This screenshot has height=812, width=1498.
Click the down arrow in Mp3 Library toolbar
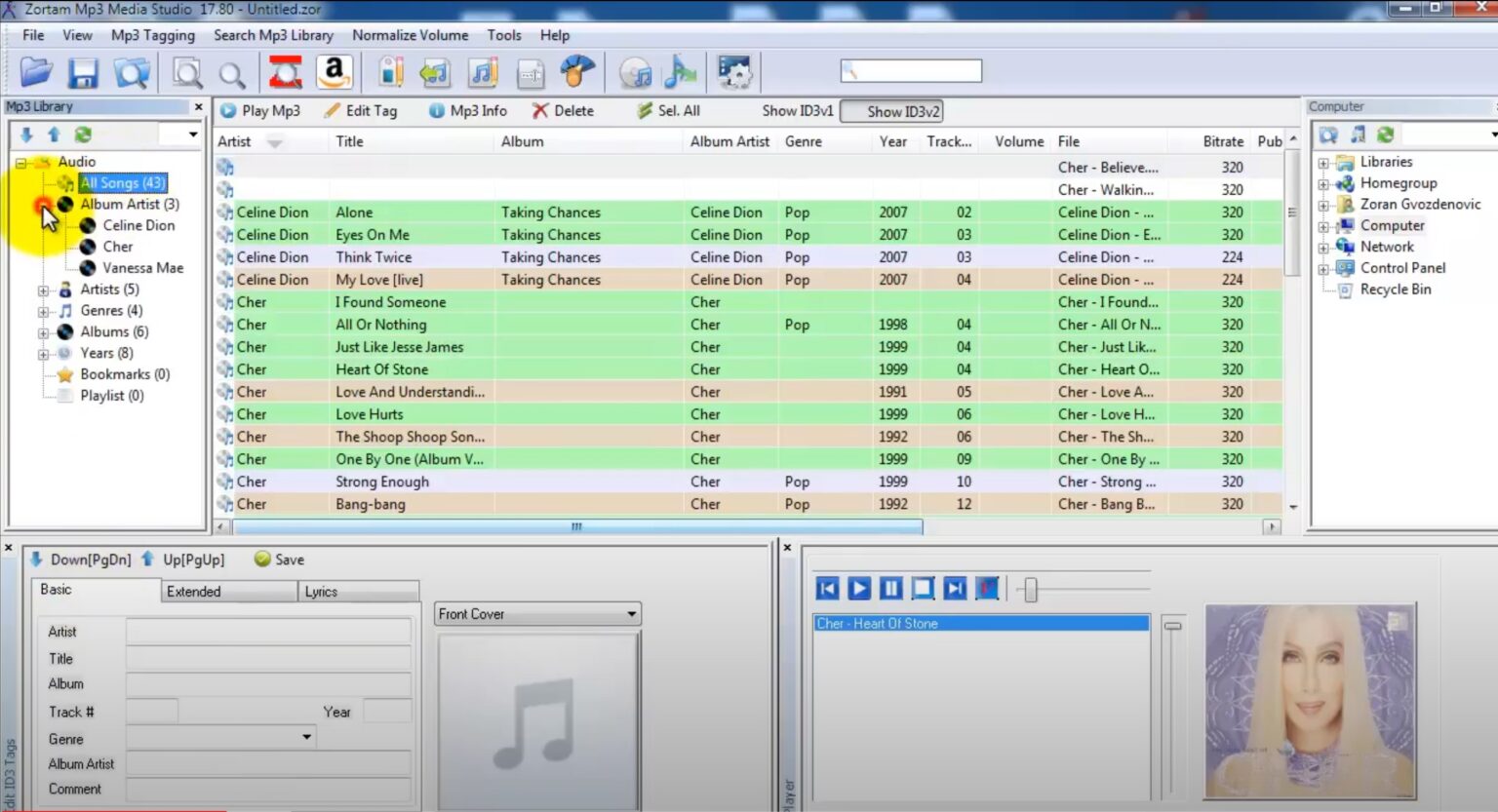(26, 135)
